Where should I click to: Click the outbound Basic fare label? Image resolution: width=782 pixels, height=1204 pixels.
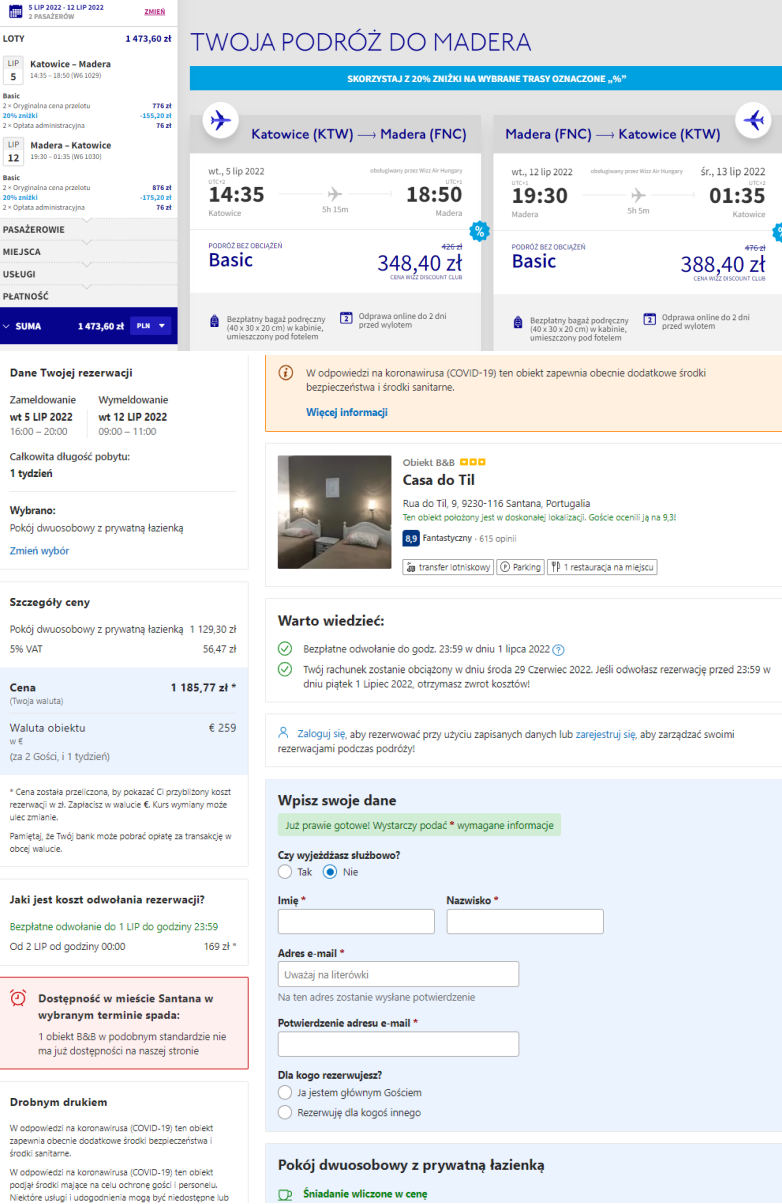pyautogui.click(x=231, y=260)
